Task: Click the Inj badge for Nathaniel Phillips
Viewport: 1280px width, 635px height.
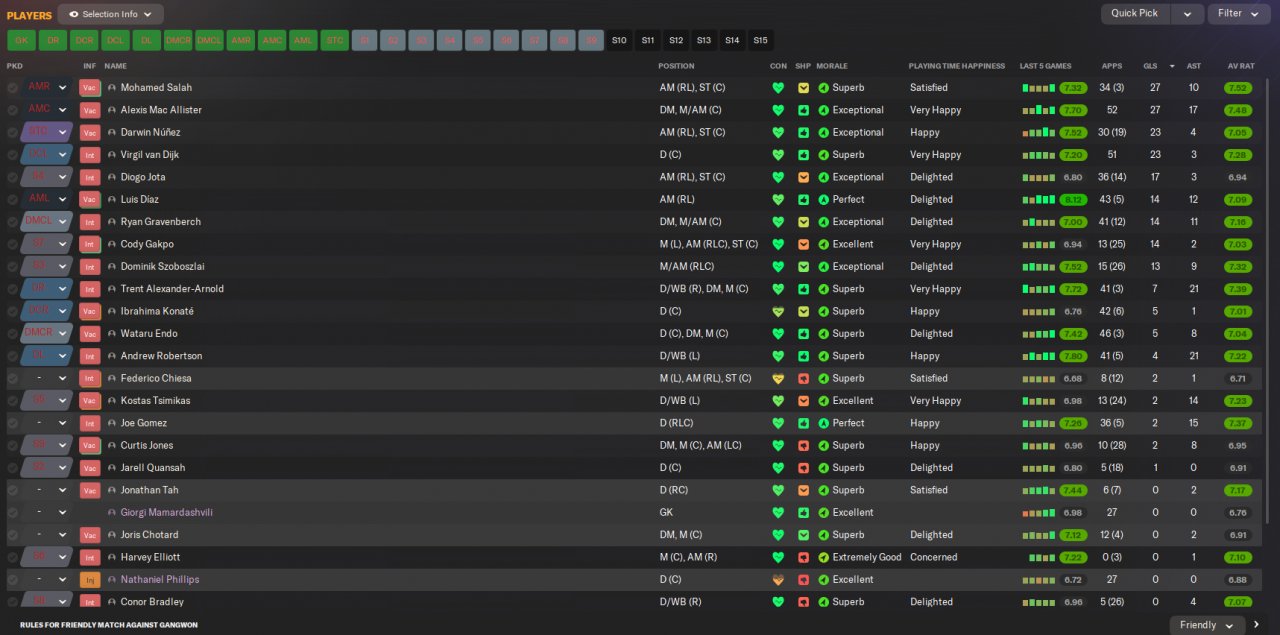Action: click(x=89, y=580)
